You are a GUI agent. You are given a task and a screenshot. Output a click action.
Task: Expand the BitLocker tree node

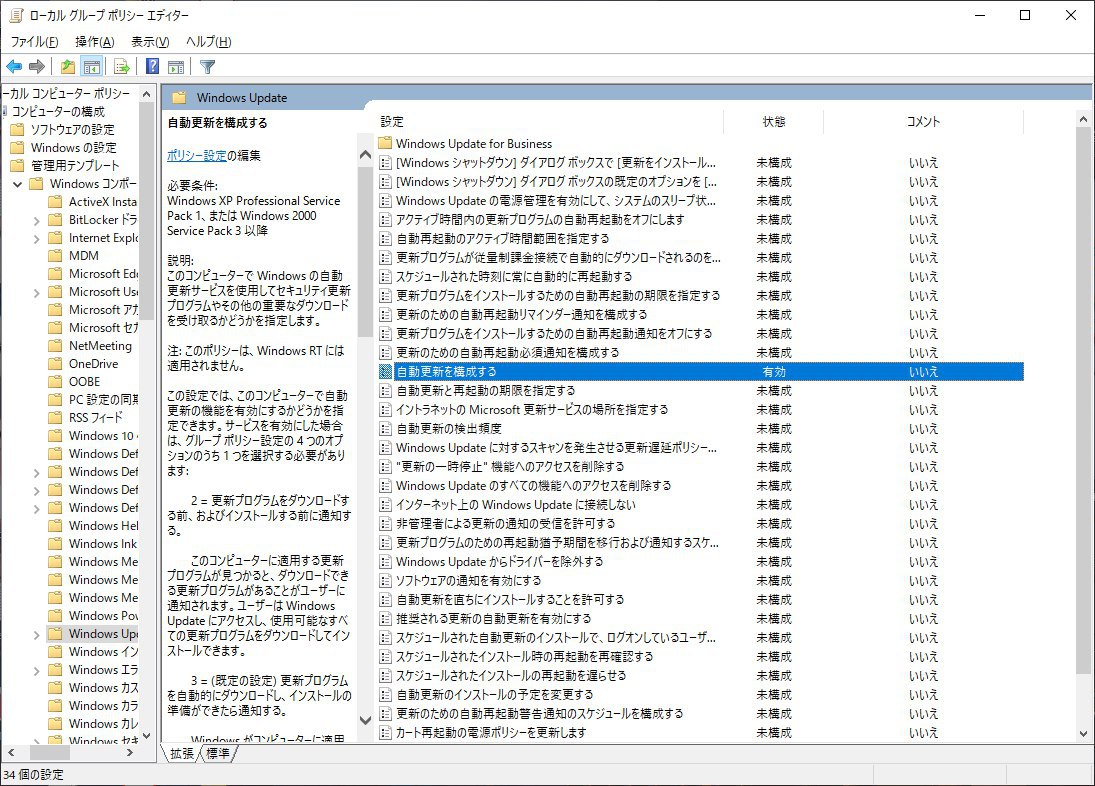(x=36, y=221)
